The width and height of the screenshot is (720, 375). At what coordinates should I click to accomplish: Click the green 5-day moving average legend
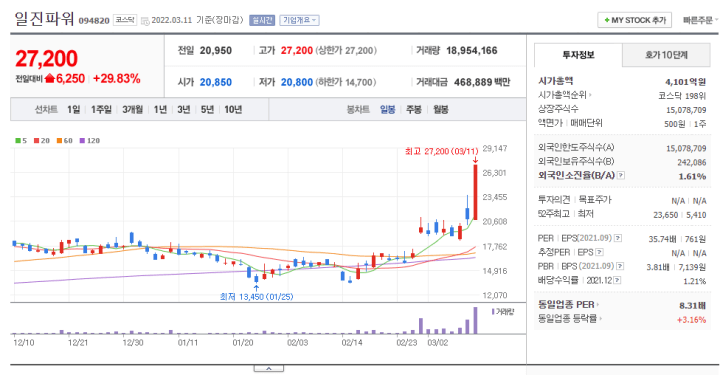21,141
